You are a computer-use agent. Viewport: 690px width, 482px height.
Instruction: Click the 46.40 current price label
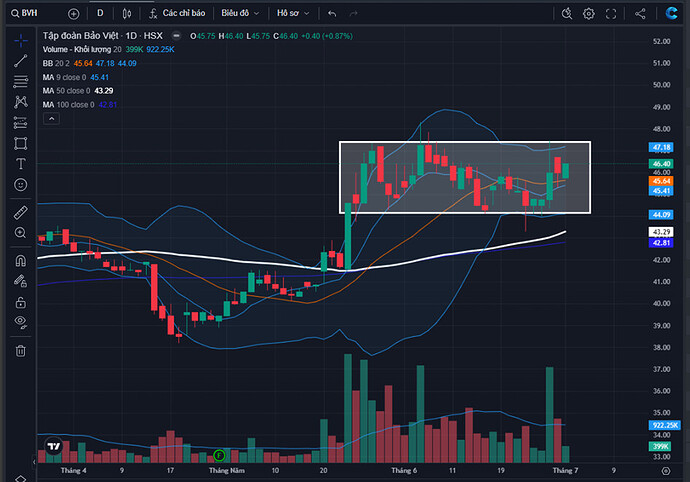click(x=661, y=164)
